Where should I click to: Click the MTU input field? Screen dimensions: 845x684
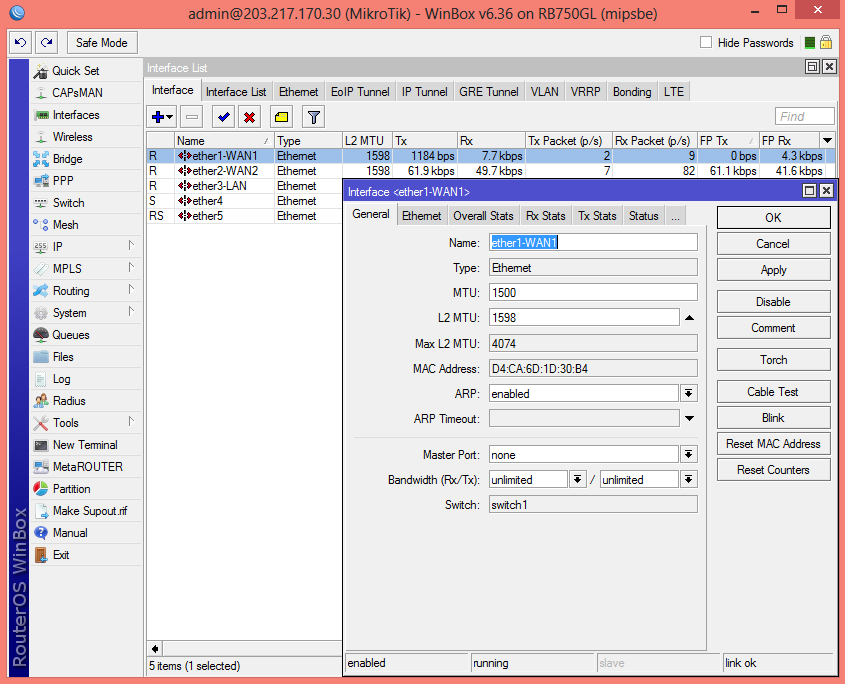click(x=593, y=292)
